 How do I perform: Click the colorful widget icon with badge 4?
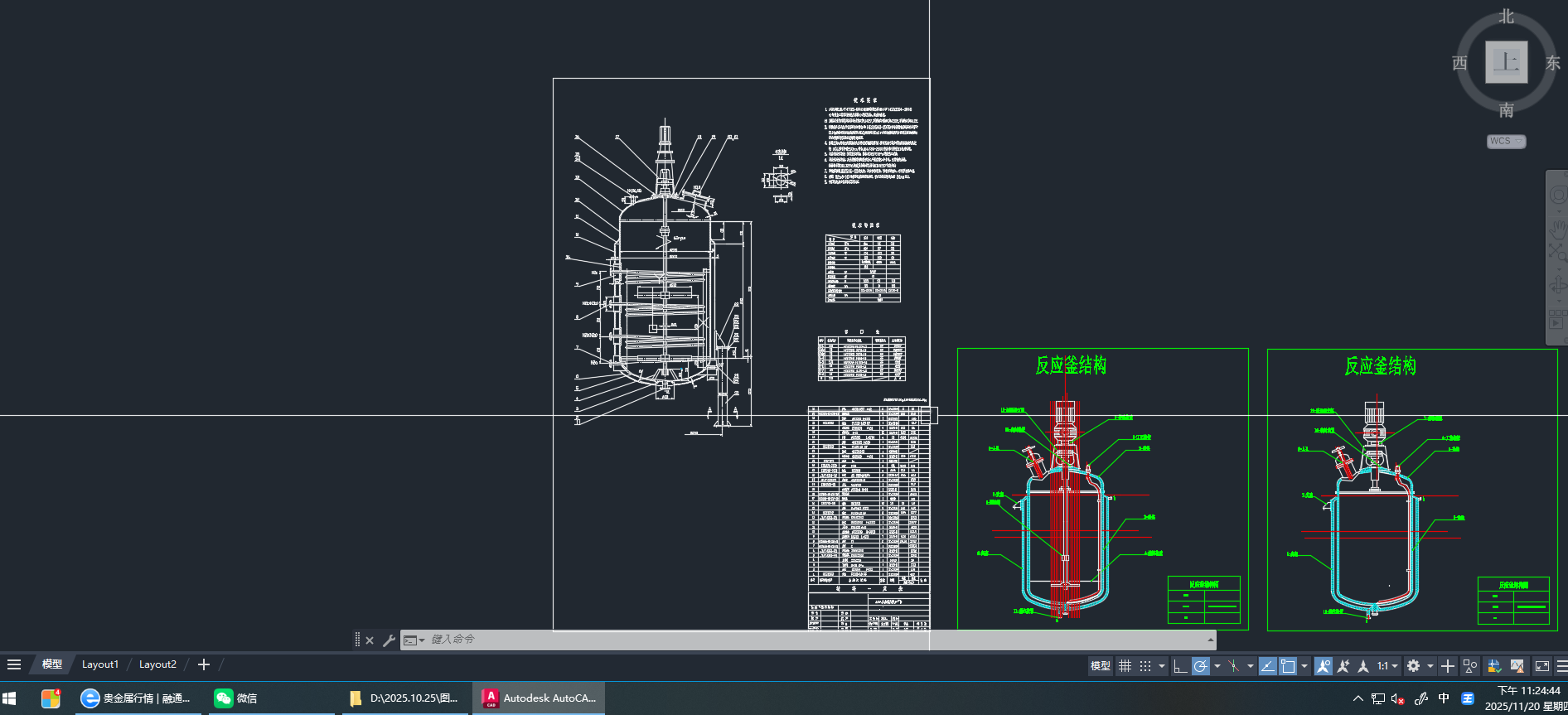coord(51,698)
